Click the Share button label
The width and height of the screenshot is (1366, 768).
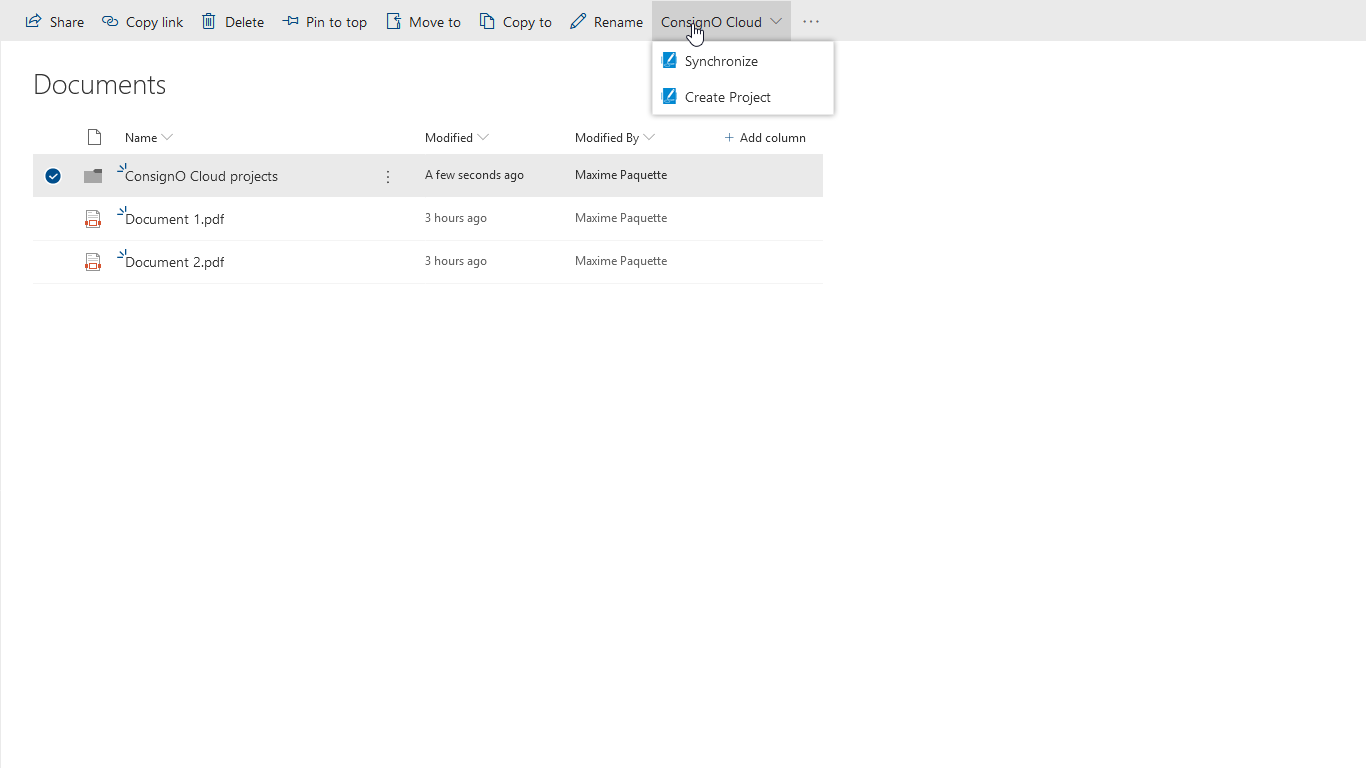(67, 22)
